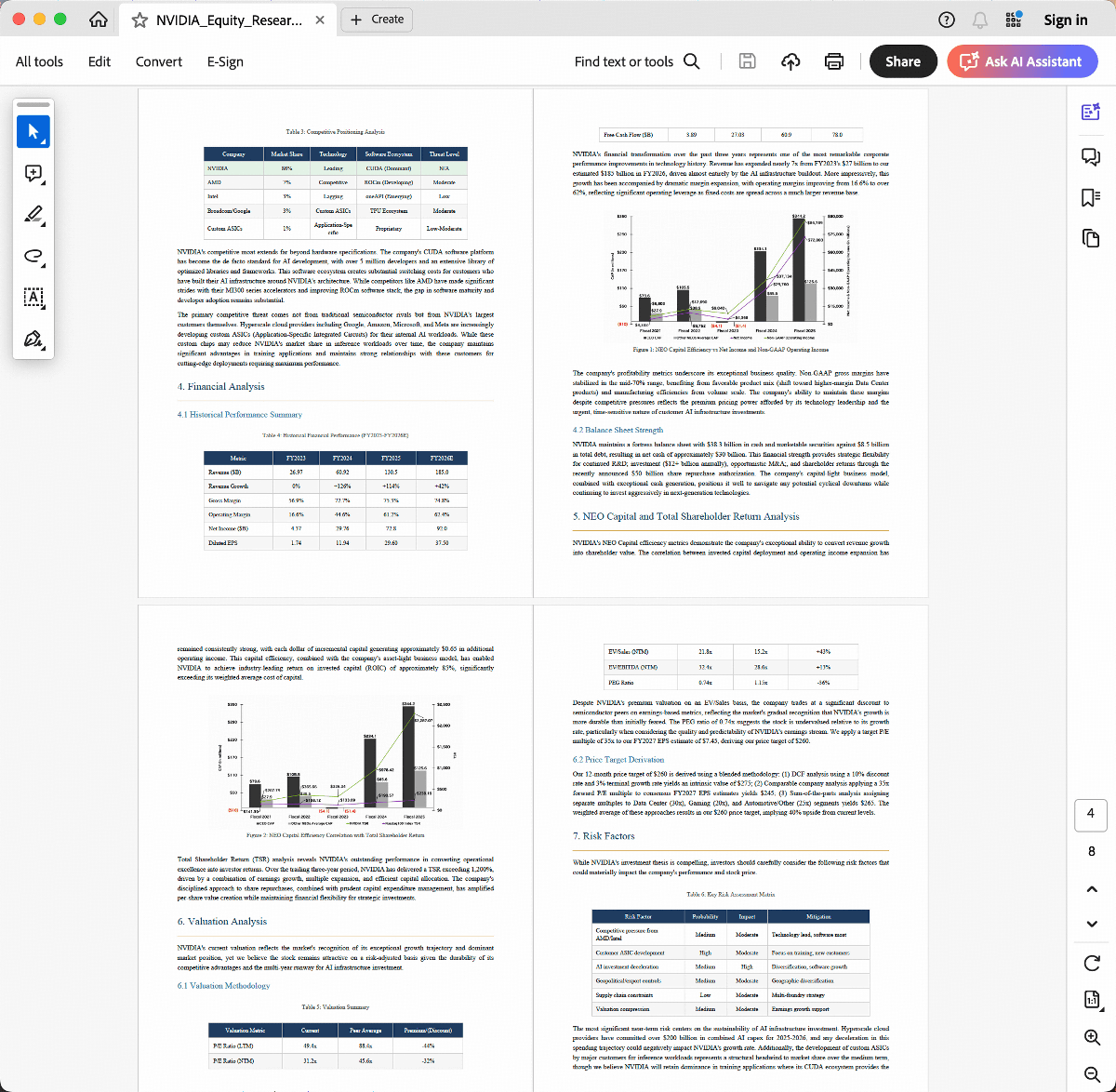Click 'Supply chain constraints' in the risk table

[x=624, y=995]
